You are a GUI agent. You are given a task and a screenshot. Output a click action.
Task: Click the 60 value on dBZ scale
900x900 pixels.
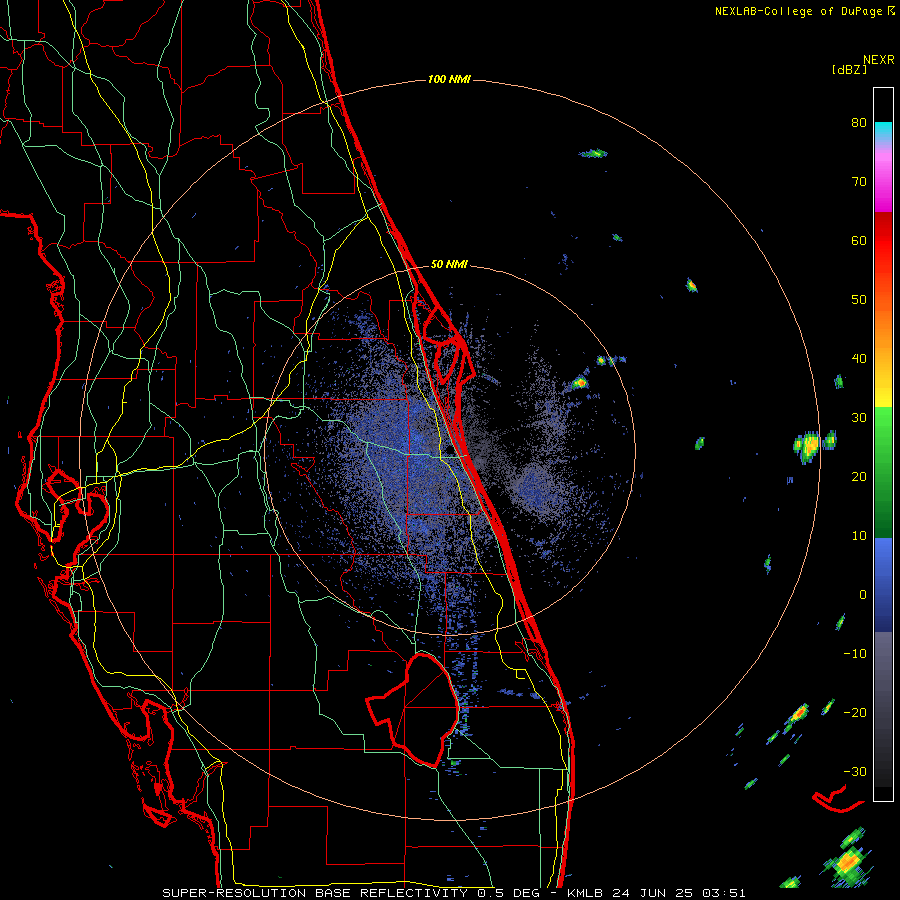(859, 241)
